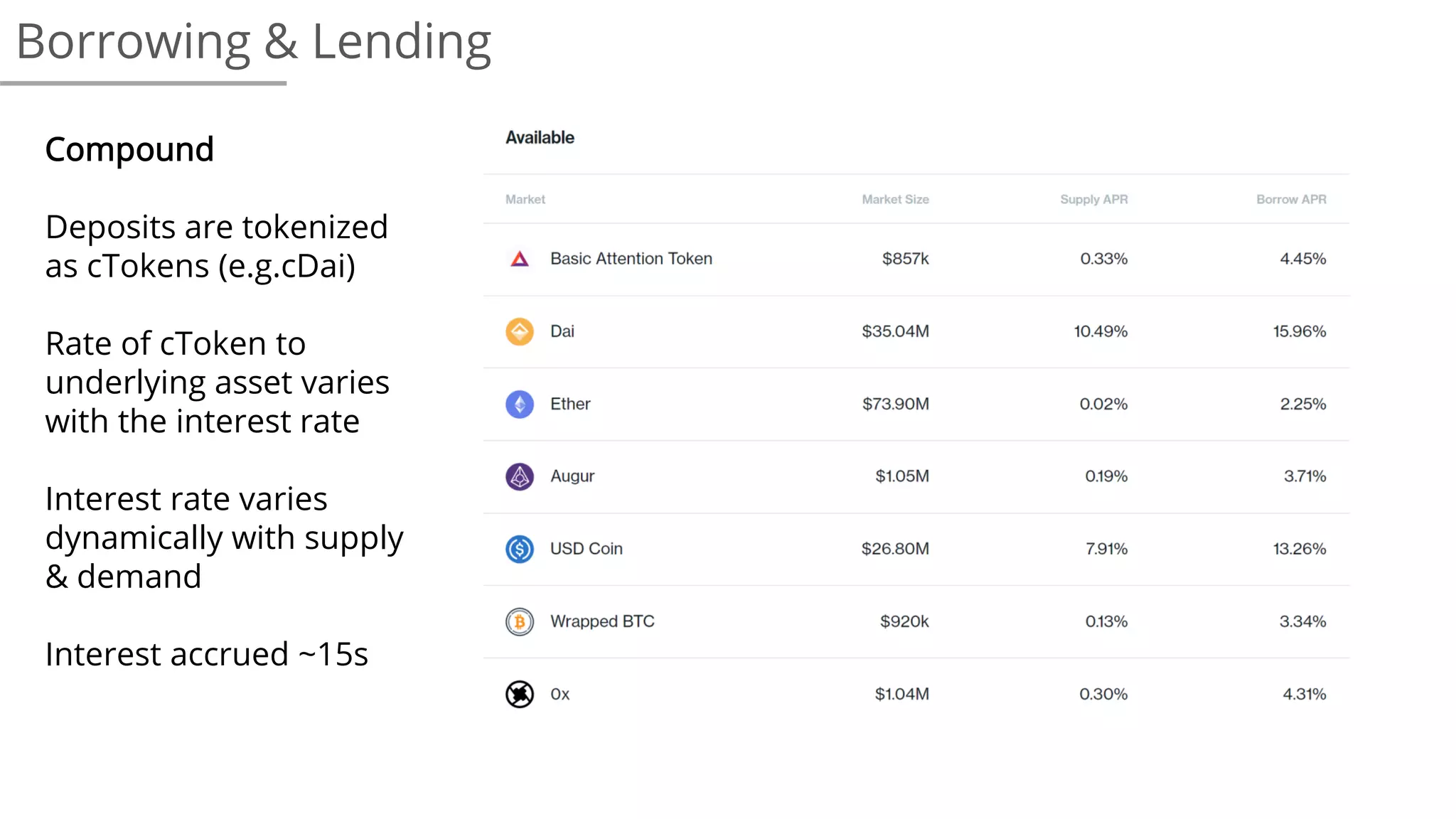
Task: Click Dai's 10.49% supply APR value
Action: click(1101, 331)
